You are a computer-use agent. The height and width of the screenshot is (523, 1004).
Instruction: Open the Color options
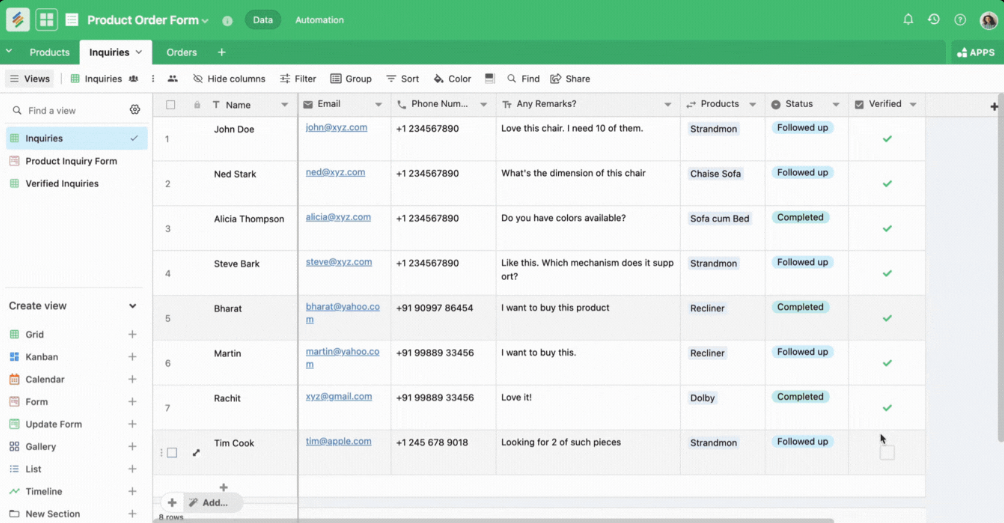[x=452, y=79]
